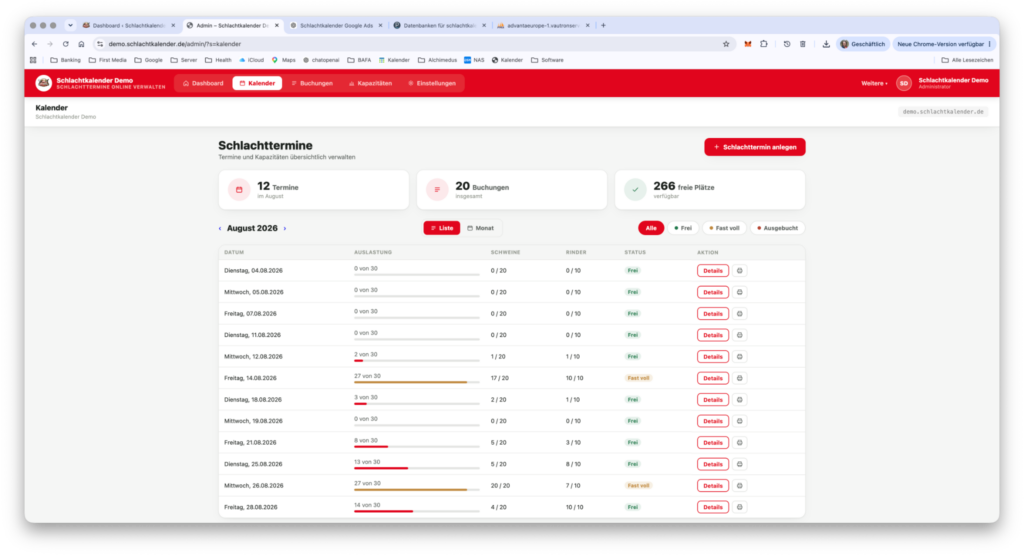Open the Kapazitäten navigation item
This screenshot has width=1024, height=555.
[370, 83]
